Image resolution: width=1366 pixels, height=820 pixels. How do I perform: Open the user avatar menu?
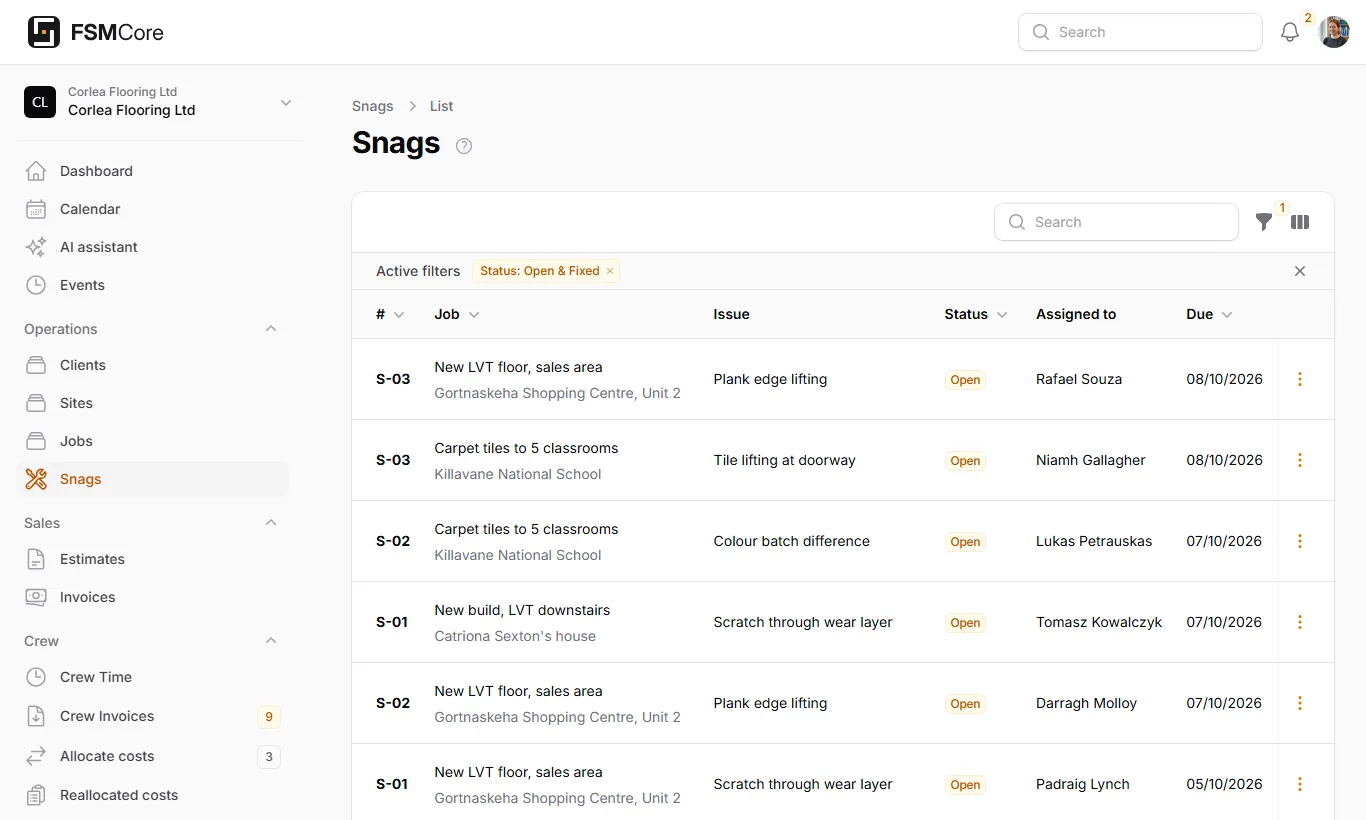pos(1334,32)
